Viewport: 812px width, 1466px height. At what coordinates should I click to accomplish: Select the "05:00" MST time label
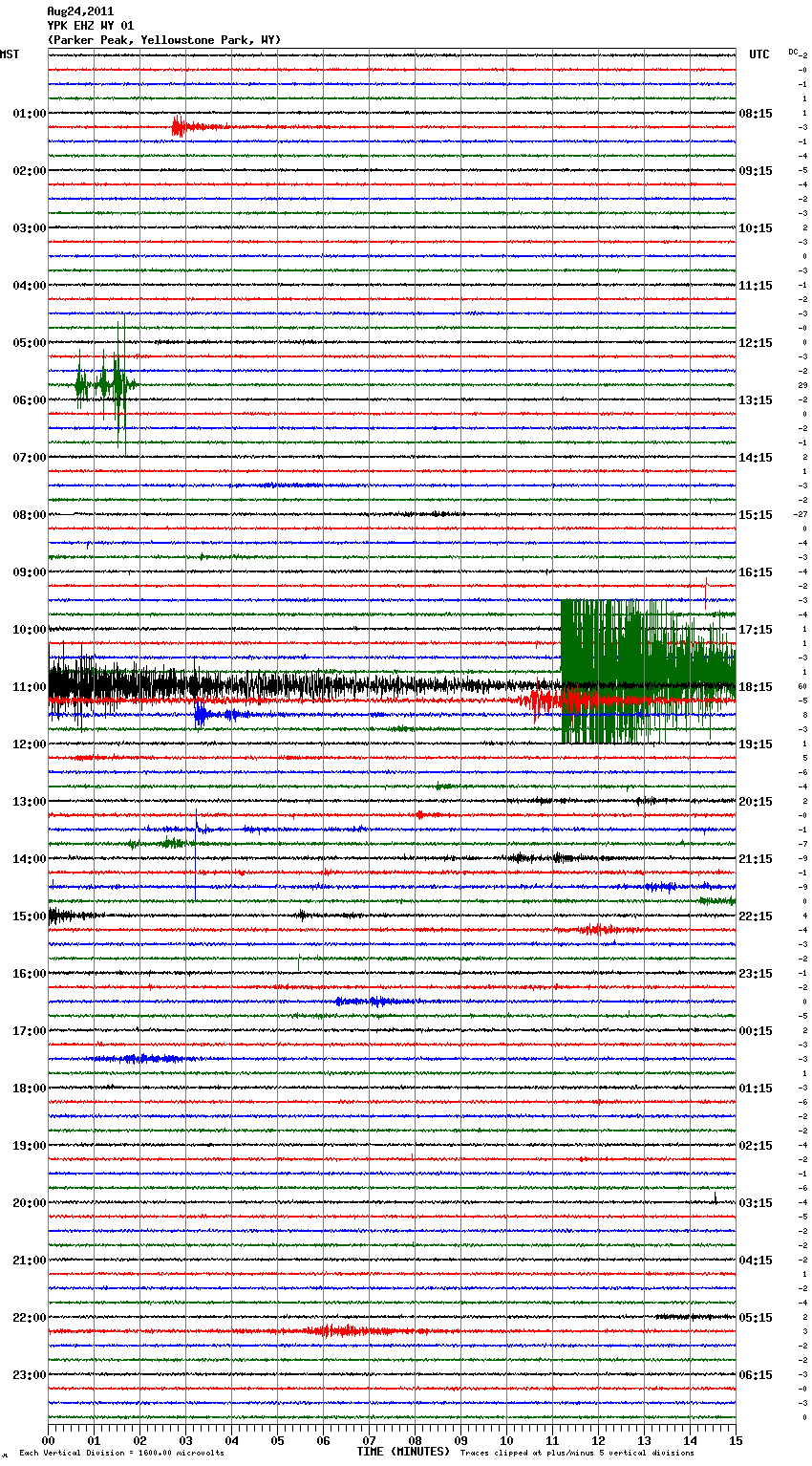click(x=29, y=343)
